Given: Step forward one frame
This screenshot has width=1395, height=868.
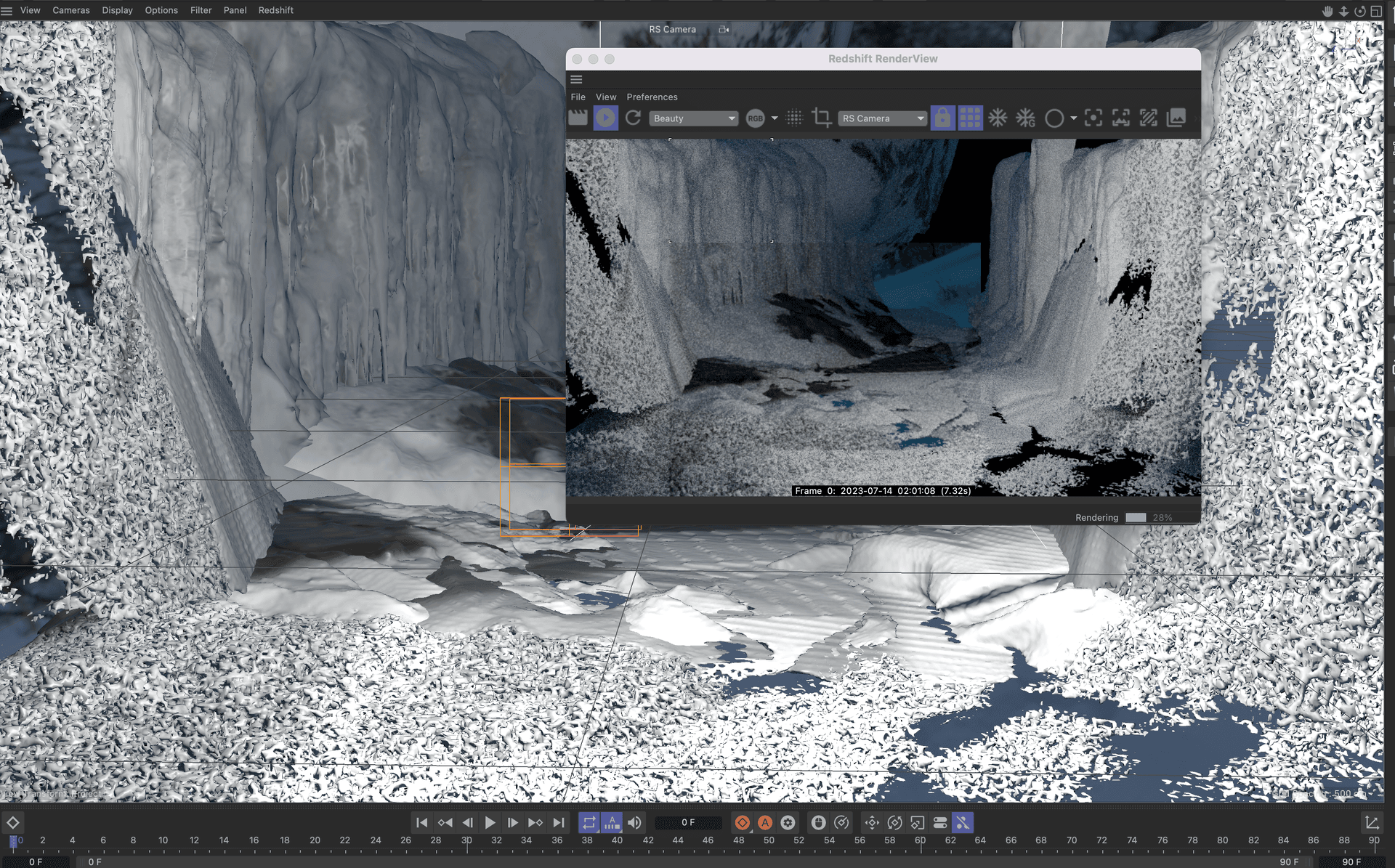Looking at the screenshot, I should tap(512, 822).
